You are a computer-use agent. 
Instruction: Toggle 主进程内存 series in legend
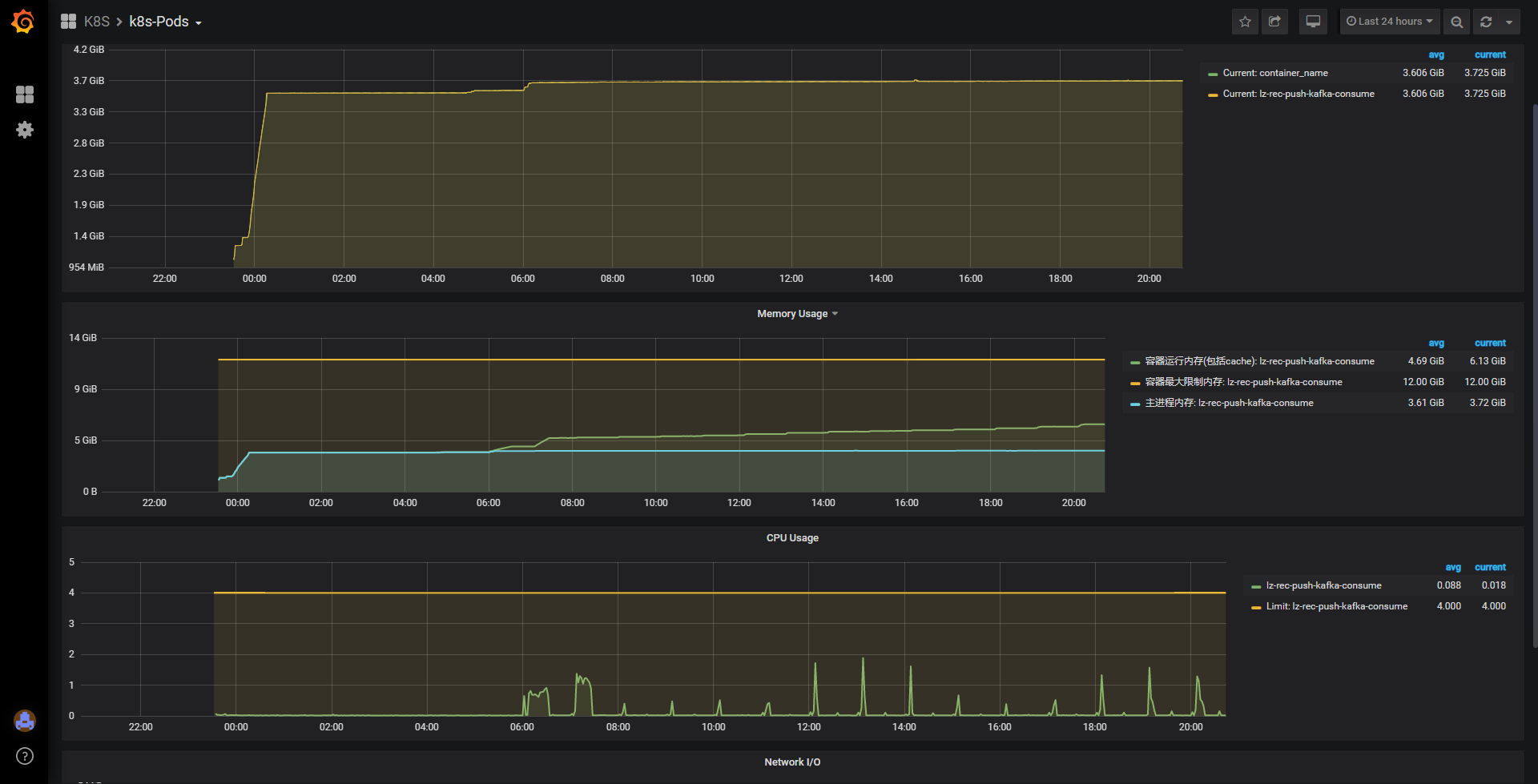pyautogui.click(x=1229, y=403)
